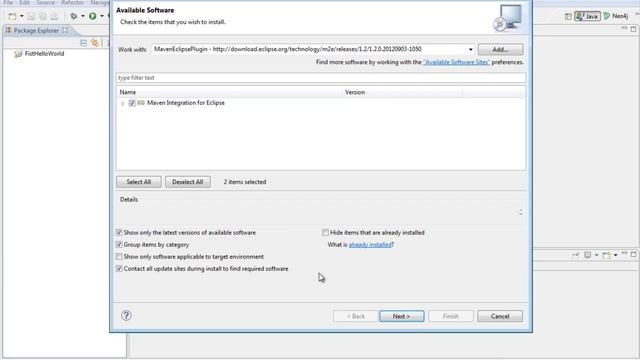This screenshot has width=640, height=360.
Task: Click the Open Perspective icon
Action: pyautogui.click(x=568, y=16)
